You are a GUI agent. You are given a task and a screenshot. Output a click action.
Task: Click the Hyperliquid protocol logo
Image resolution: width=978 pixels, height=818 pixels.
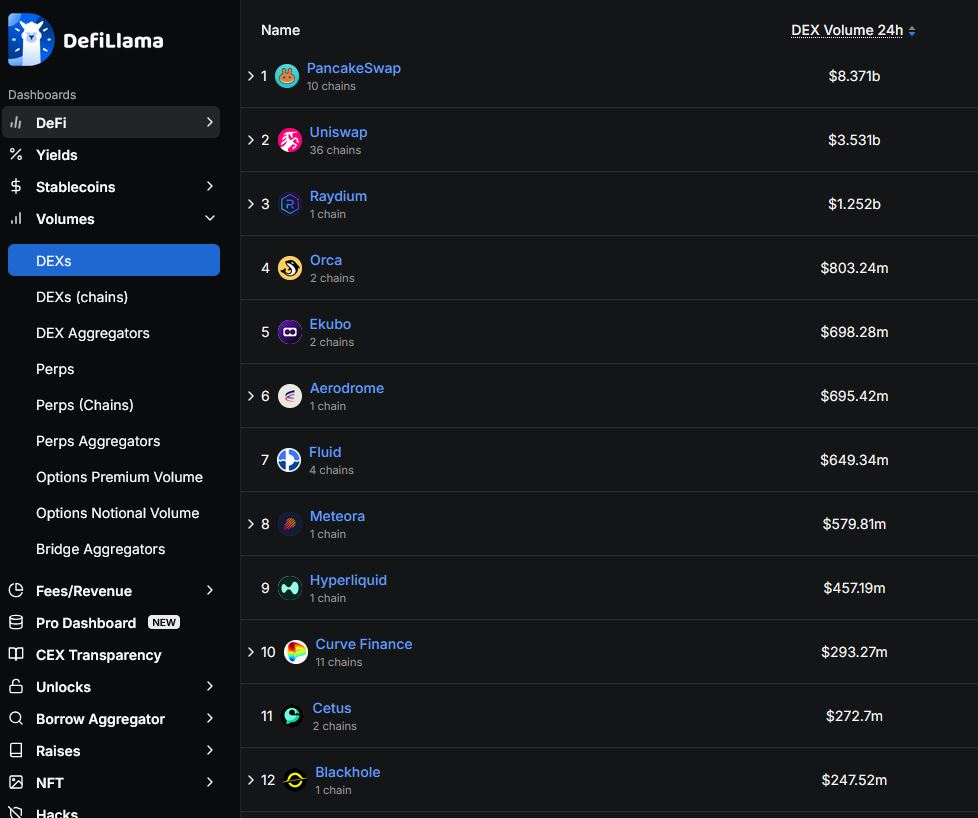tap(287, 587)
